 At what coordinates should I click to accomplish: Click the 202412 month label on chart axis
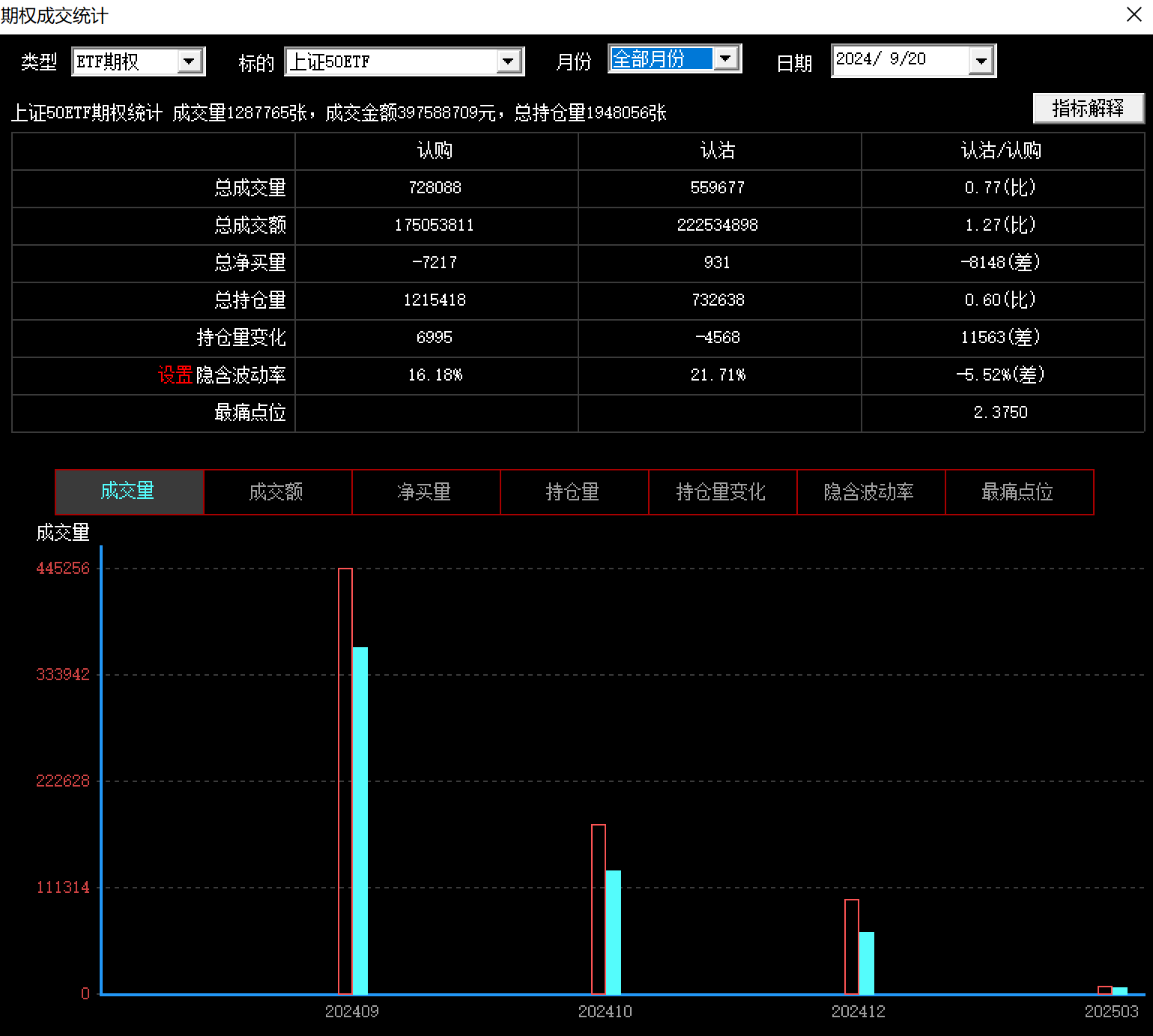click(x=859, y=1011)
